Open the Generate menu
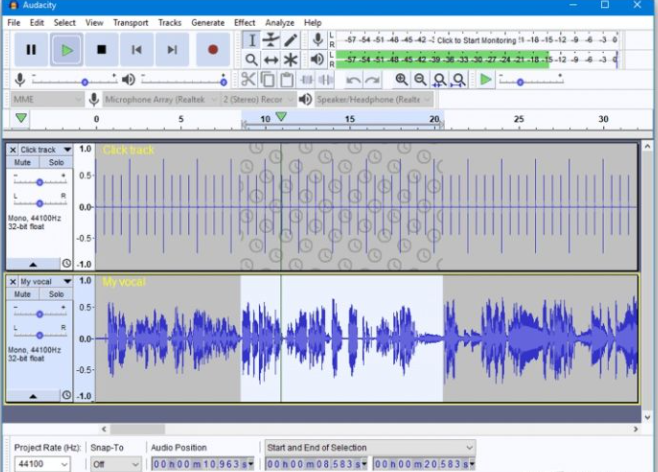The image size is (658, 472). (208, 23)
